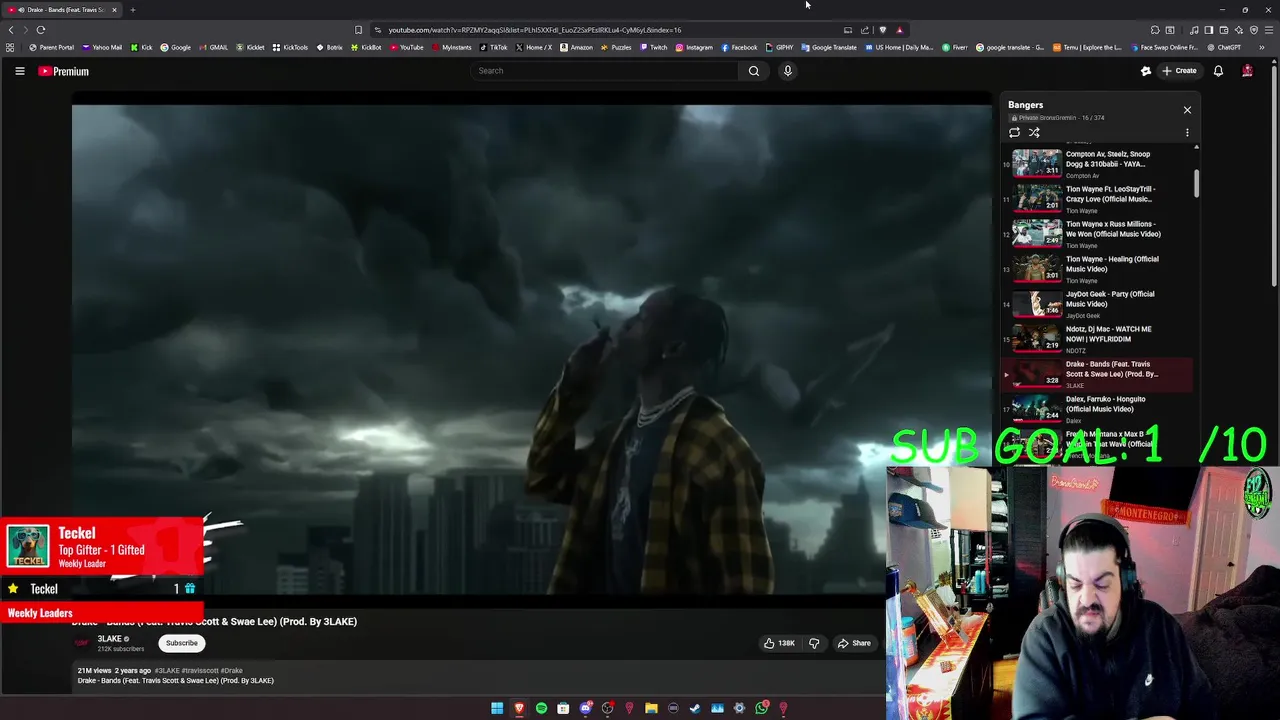The height and width of the screenshot is (720, 1280).
Task: Open the Instagram bookmark
Action: [x=694, y=47]
